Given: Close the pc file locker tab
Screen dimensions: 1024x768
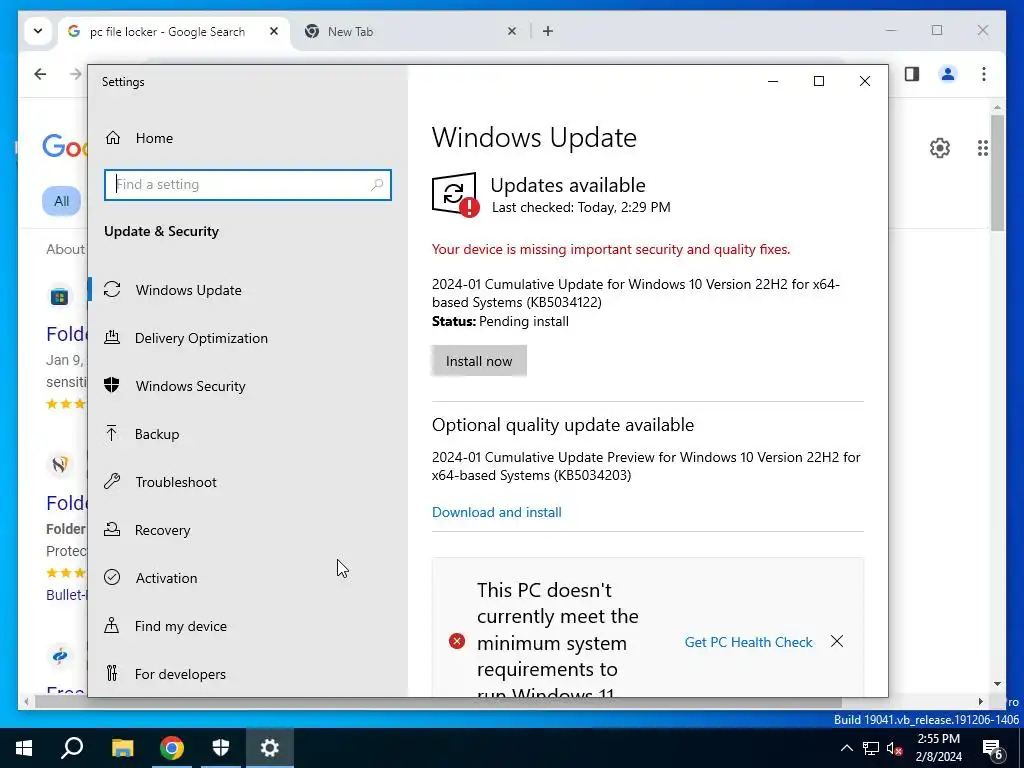Looking at the screenshot, I should coord(274,31).
